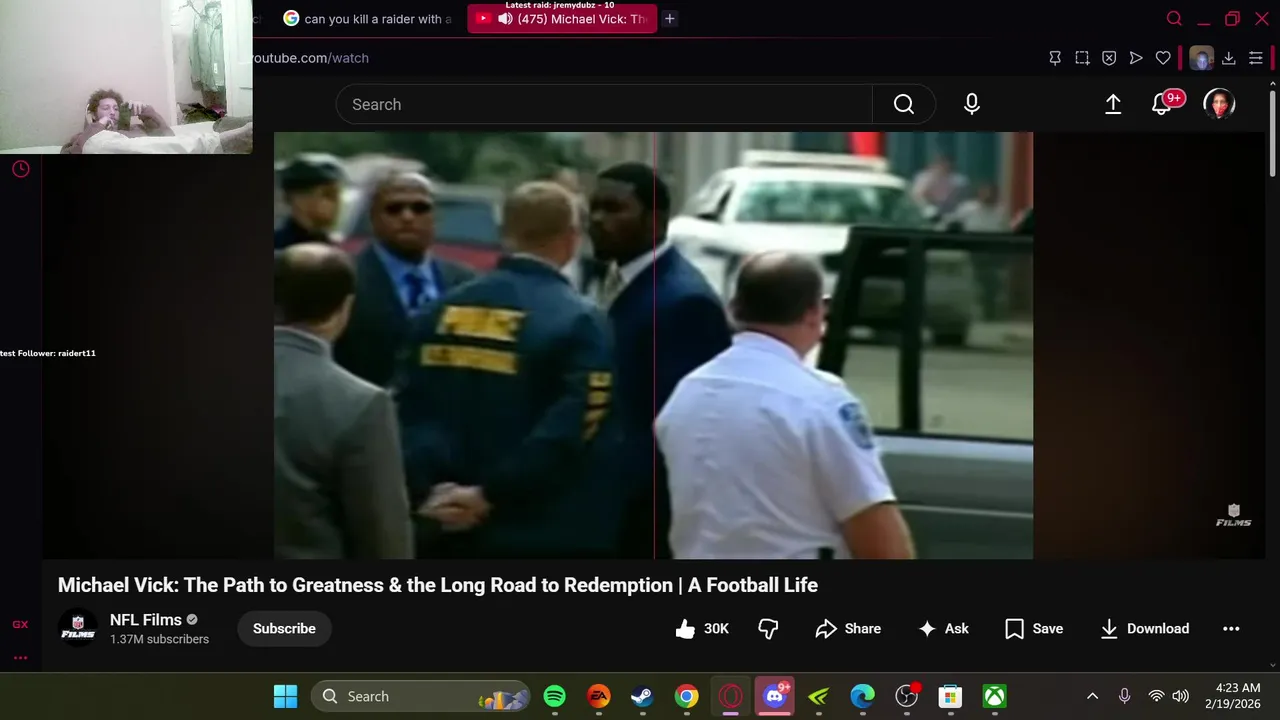Open OBS Studio from the taskbar
The height and width of the screenshot is (720, 1280).
[907, 696]
